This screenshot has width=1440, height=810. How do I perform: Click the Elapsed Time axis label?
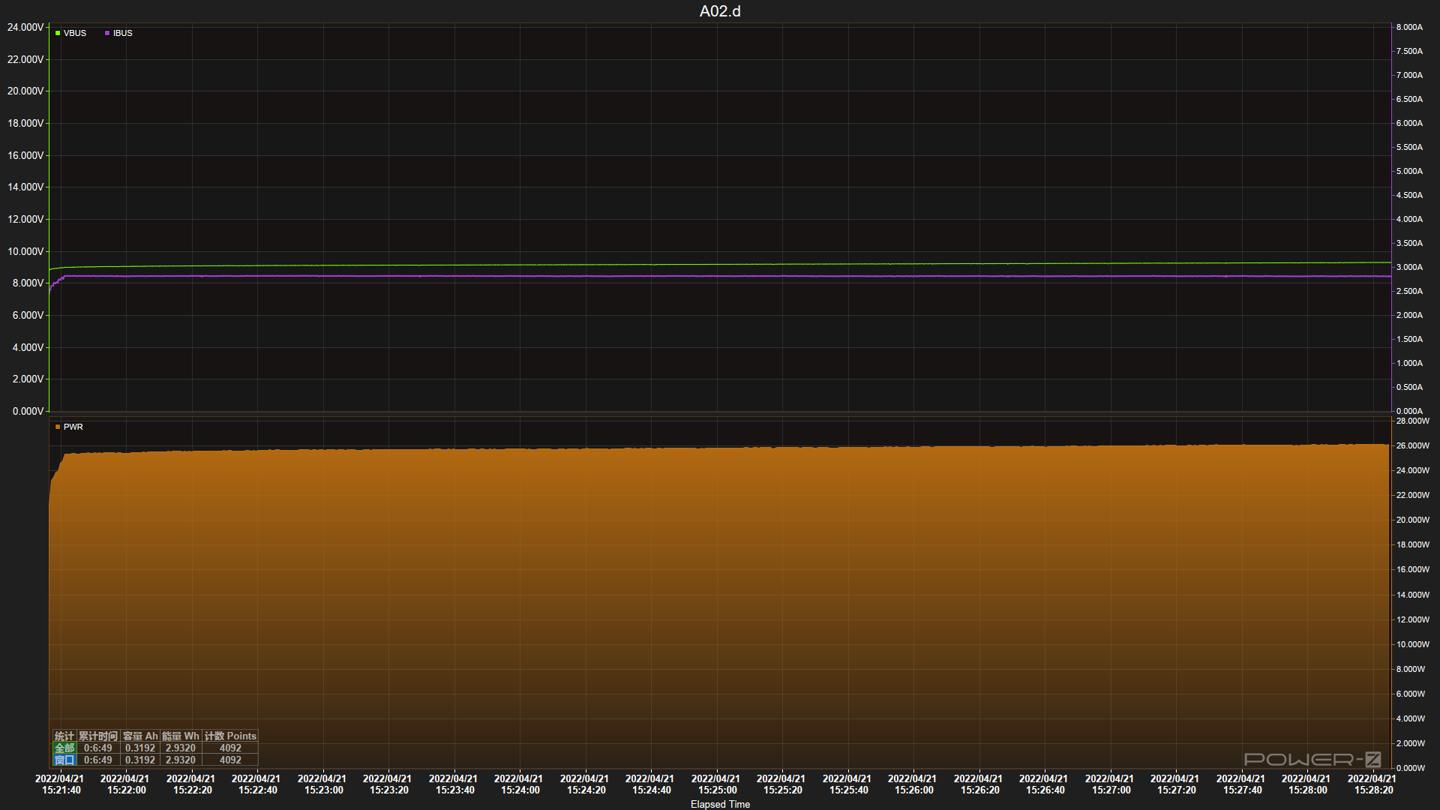click(720, 804)
